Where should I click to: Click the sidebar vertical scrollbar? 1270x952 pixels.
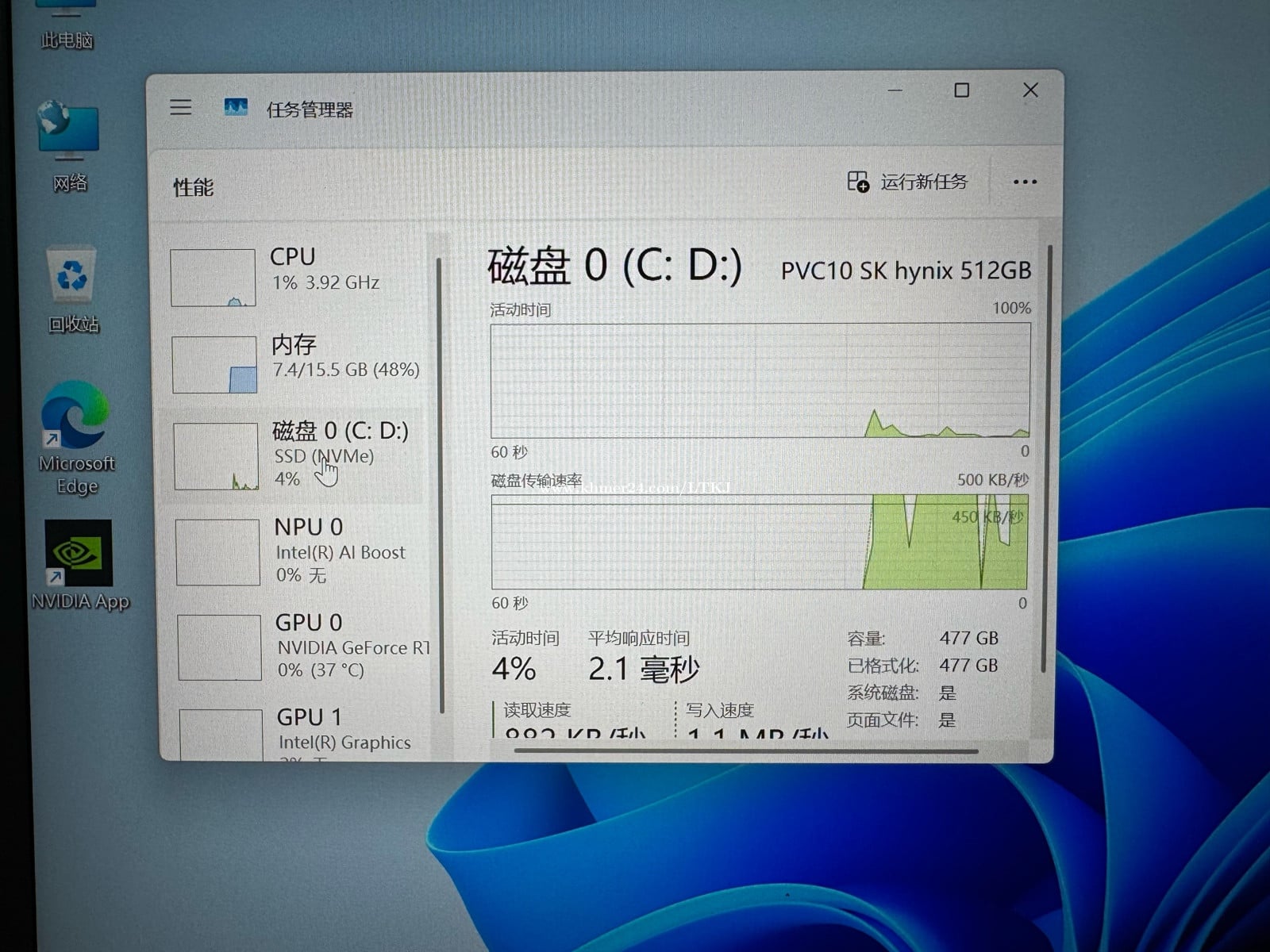coord(440,484)
